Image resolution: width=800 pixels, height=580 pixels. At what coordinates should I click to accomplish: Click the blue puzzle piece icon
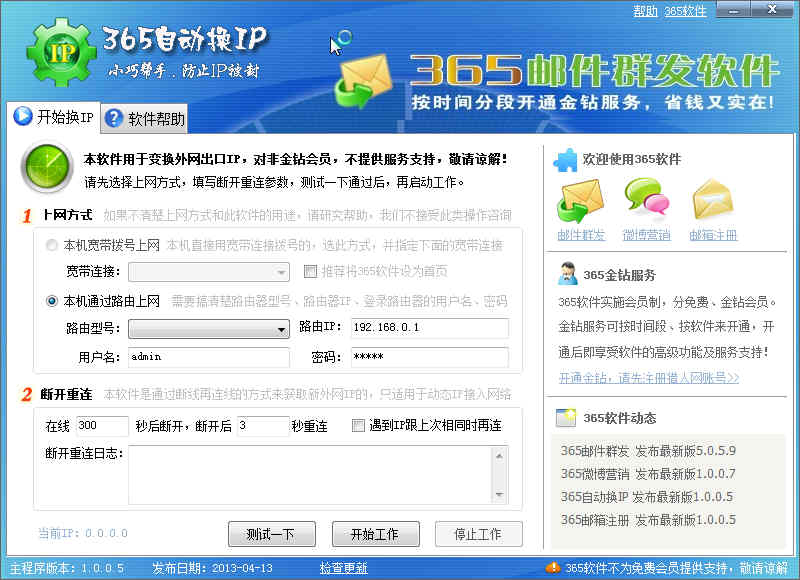pyautogui.click(x=565, y=160)
